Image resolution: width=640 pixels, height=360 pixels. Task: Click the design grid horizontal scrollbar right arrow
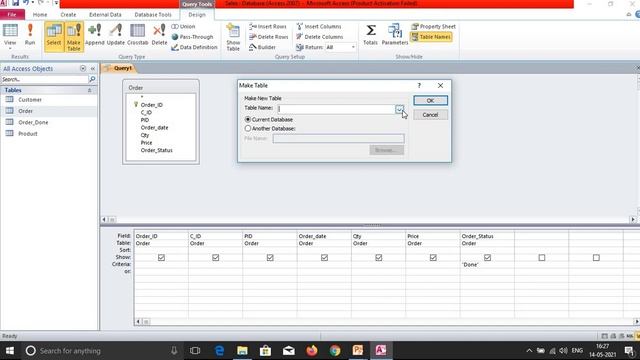636,322
